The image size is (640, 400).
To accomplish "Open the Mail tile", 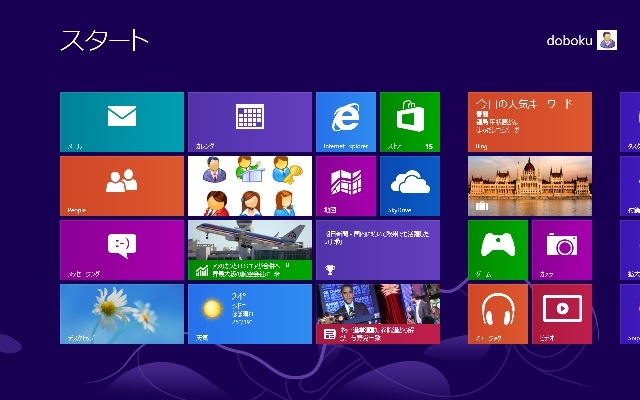I will (x=122, y=122).
